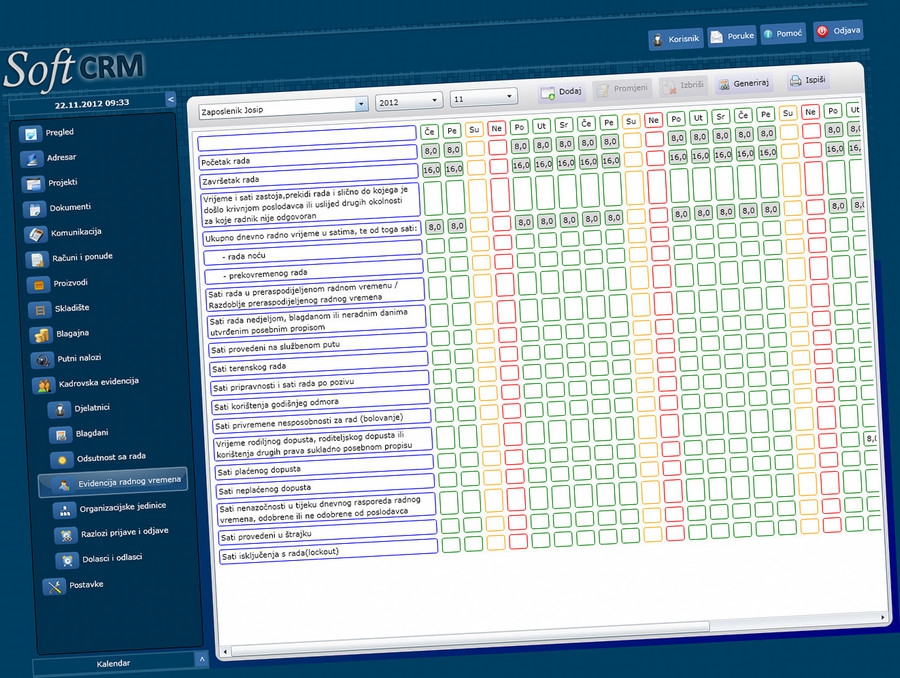
Task: Click the first Če day column header
Action: point(429,131)
